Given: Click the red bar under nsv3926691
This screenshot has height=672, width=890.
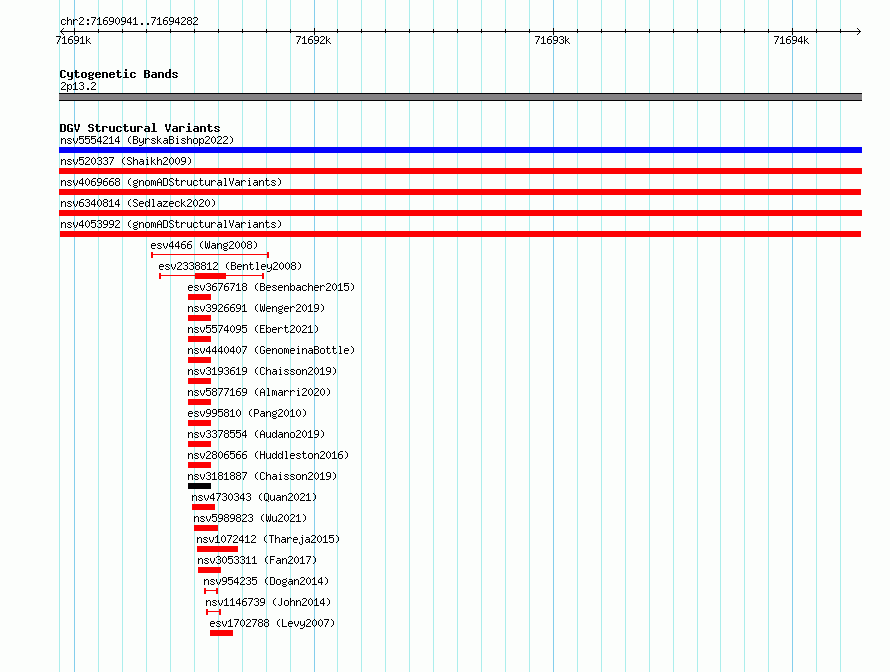Looking at the screenshot, I should (x=199, y=318).
